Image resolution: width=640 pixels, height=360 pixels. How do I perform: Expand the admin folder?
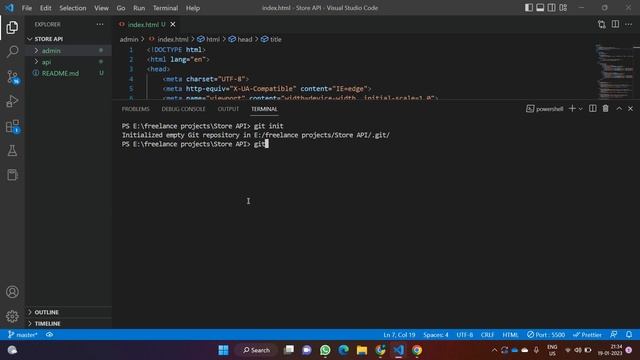tap(69, 51)
